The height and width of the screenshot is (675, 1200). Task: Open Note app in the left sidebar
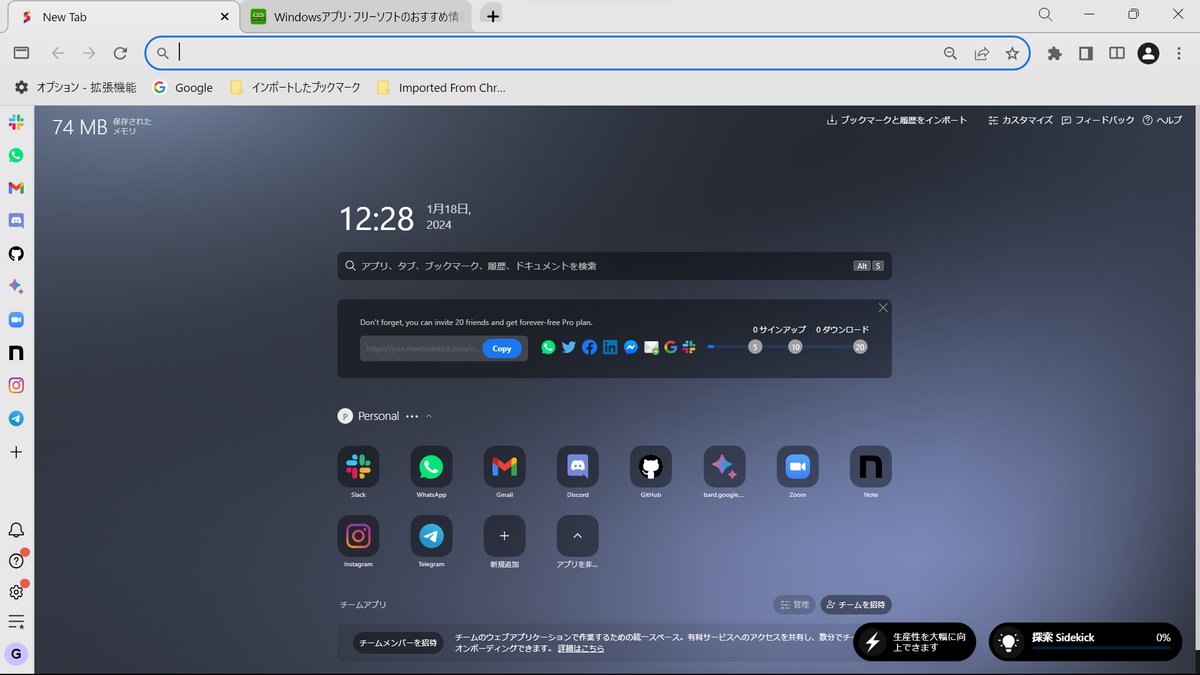[16, 352]
